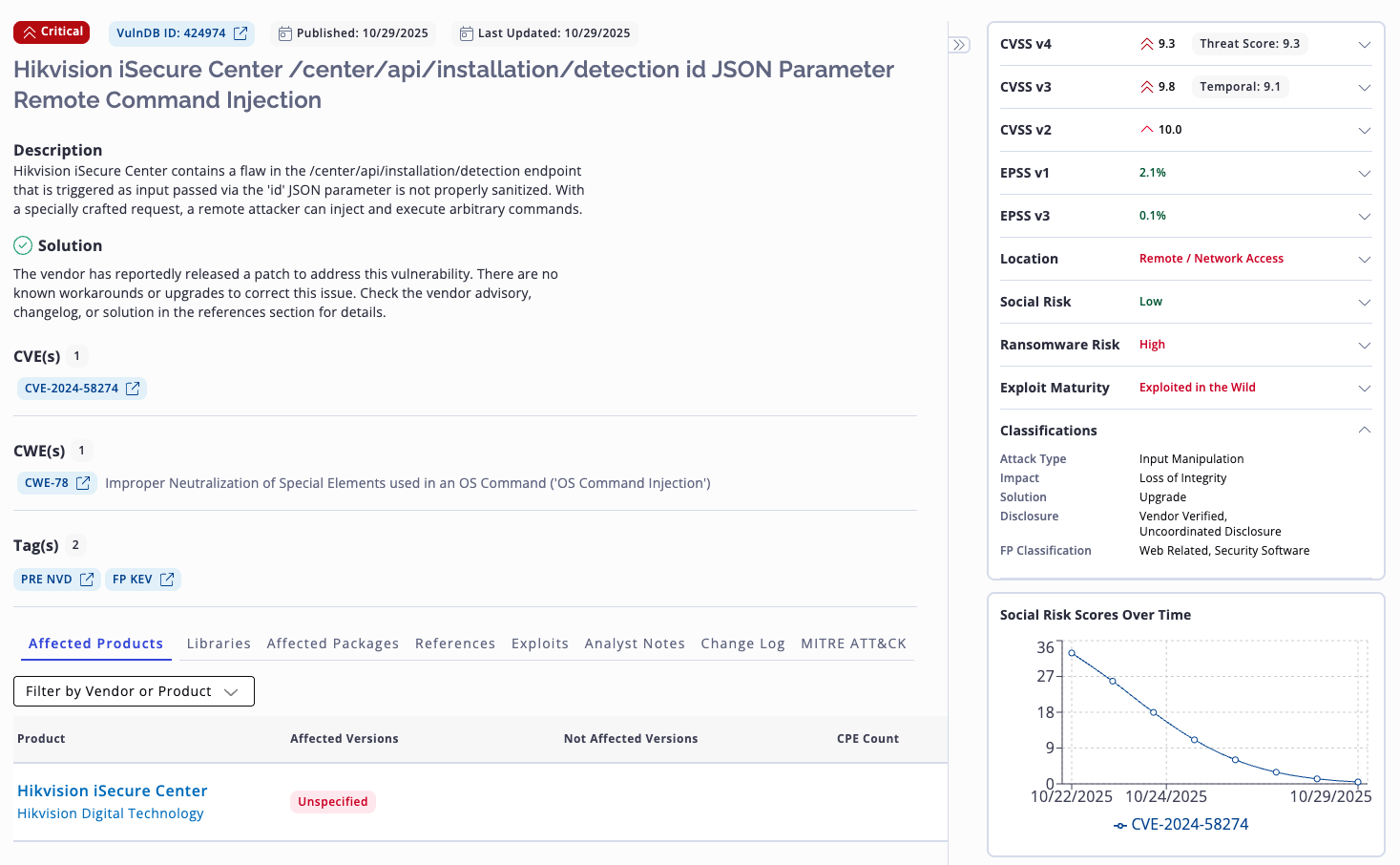Click PRE NVD tag external link icon
The height and width of the screenshot is (865, 1400).
[x=87, y=580]
